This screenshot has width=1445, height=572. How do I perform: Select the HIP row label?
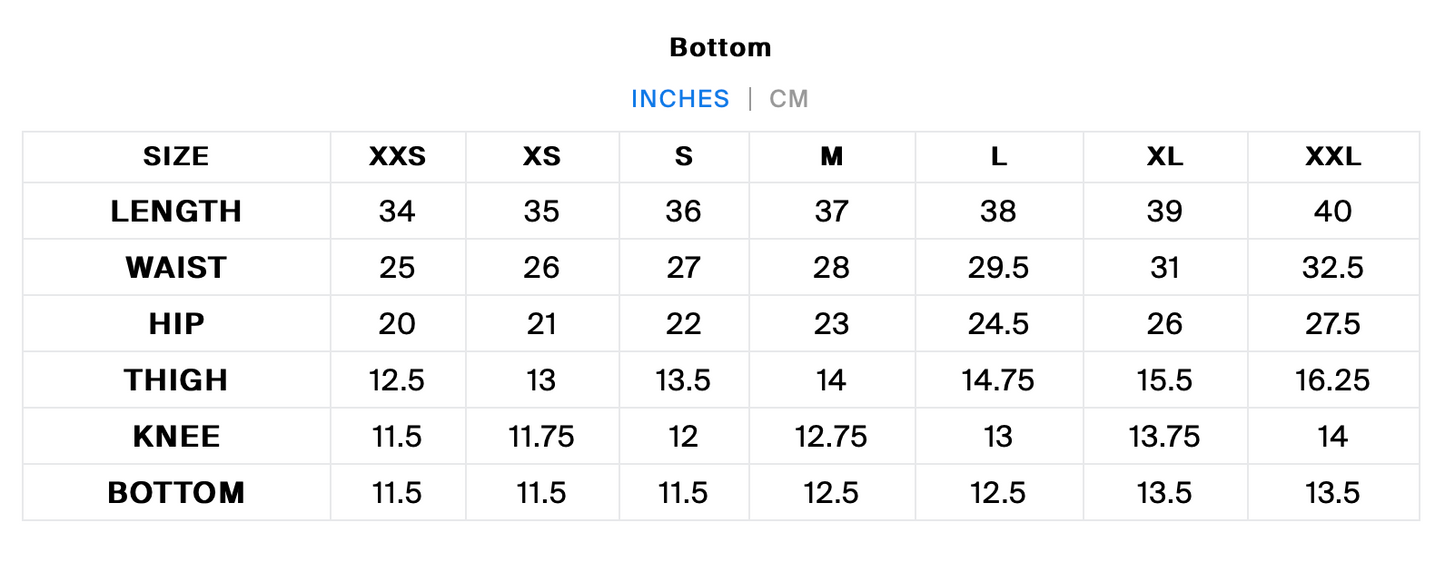pos(176,324)
